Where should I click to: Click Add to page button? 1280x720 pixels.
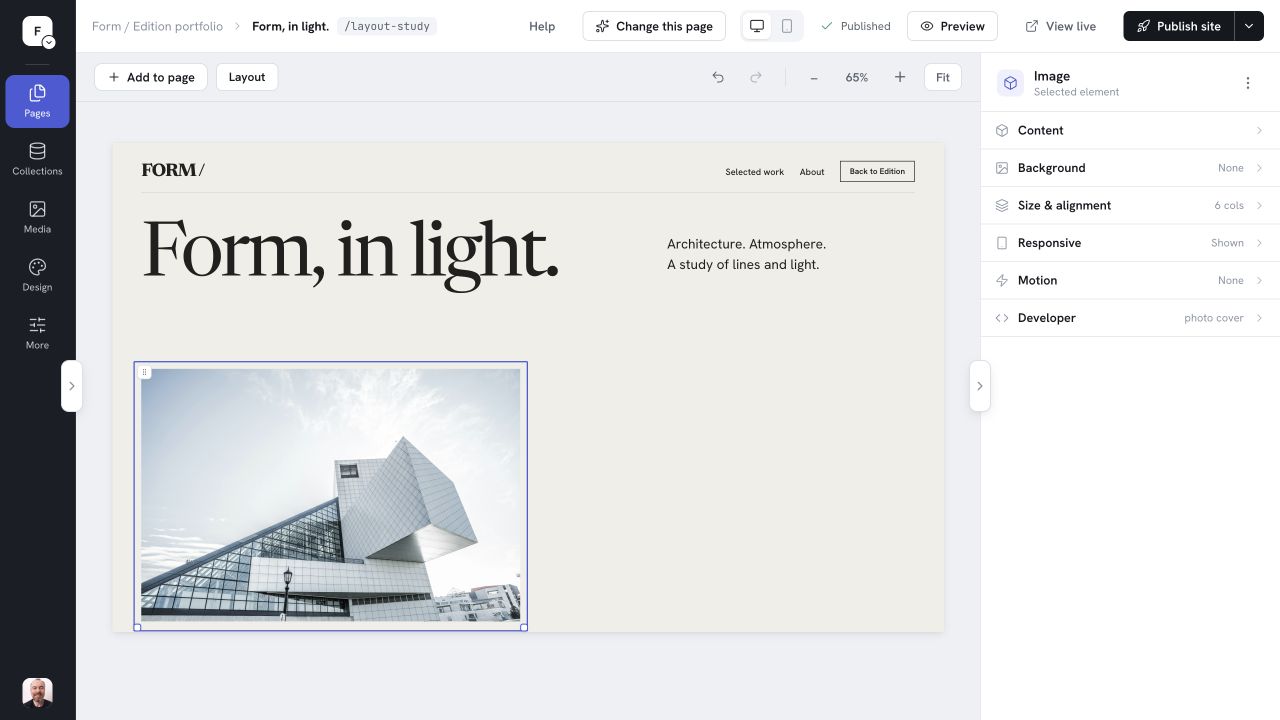pyautogui.click(x=151, y=77)
